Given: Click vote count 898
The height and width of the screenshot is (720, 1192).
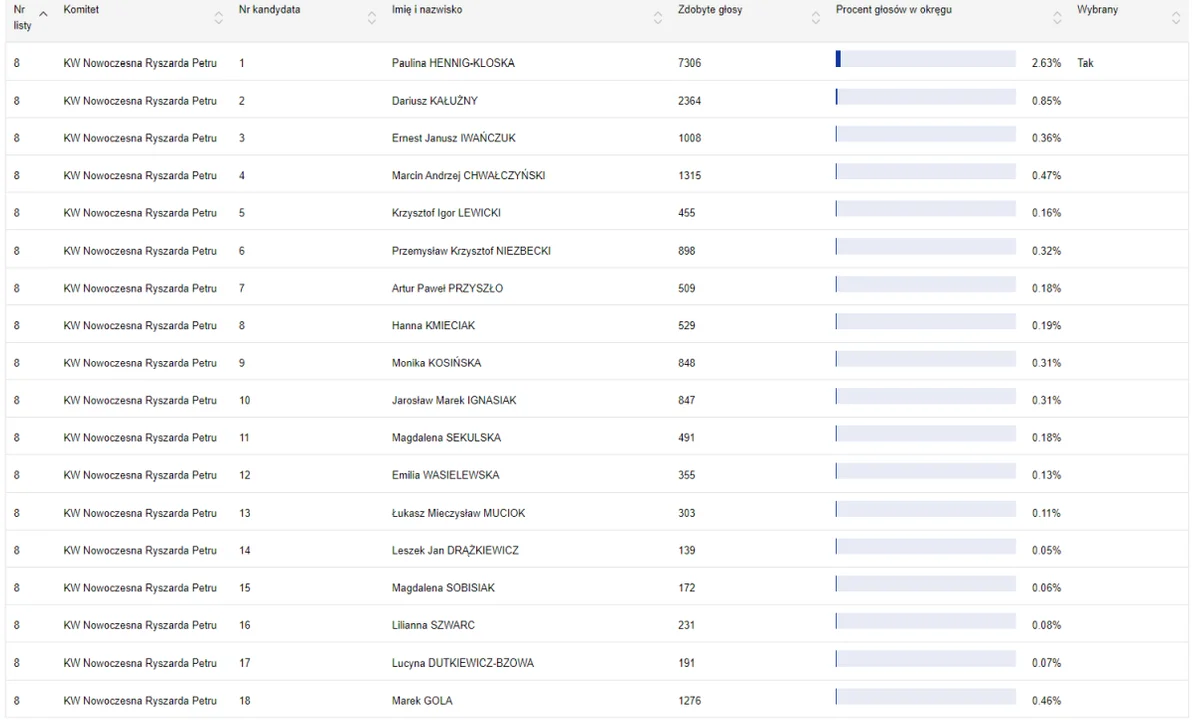Looking at the screenshot, I should coord(686,251).
